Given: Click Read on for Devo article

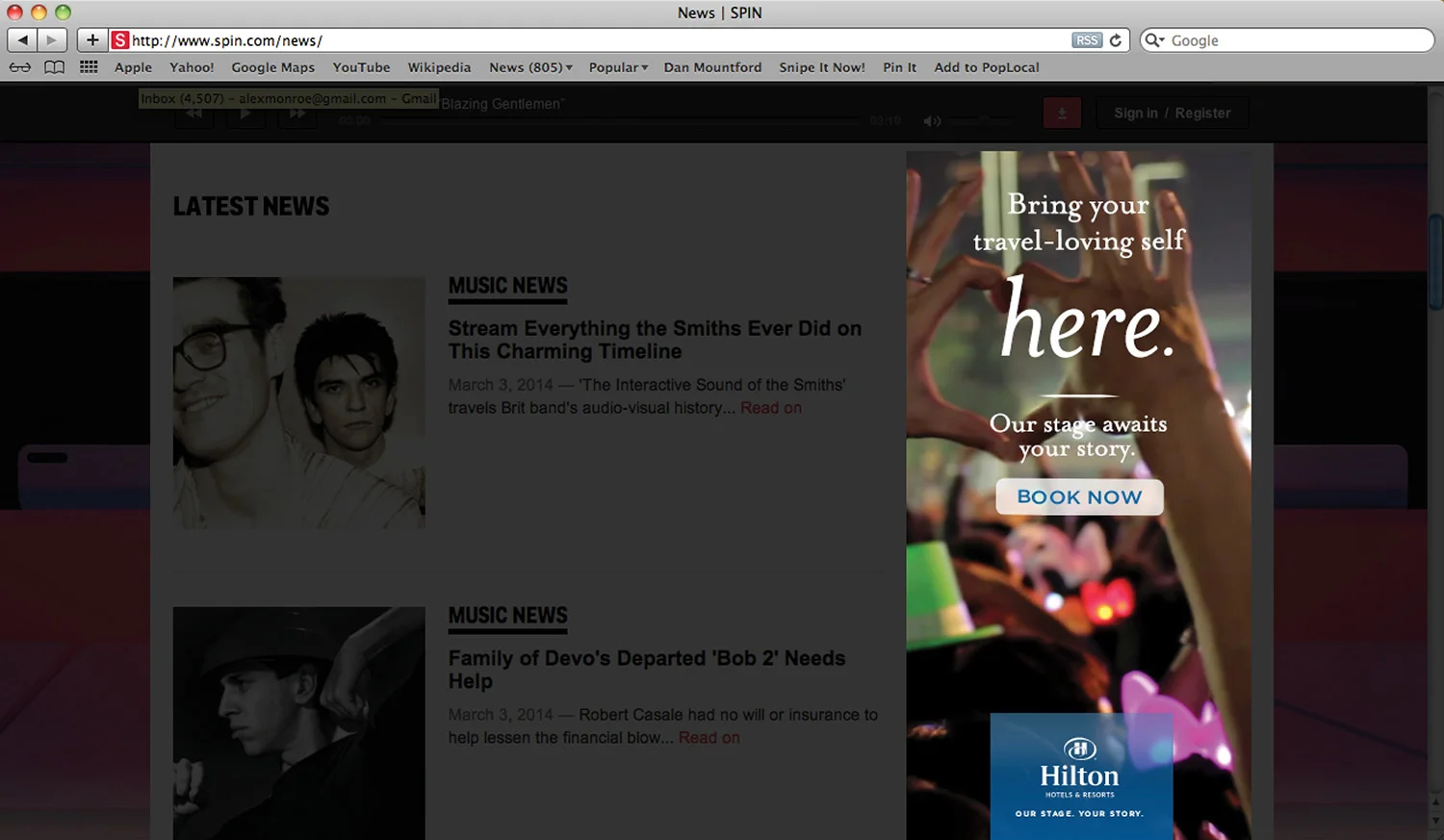Looking at the screenshot, I should pos(709,738).
